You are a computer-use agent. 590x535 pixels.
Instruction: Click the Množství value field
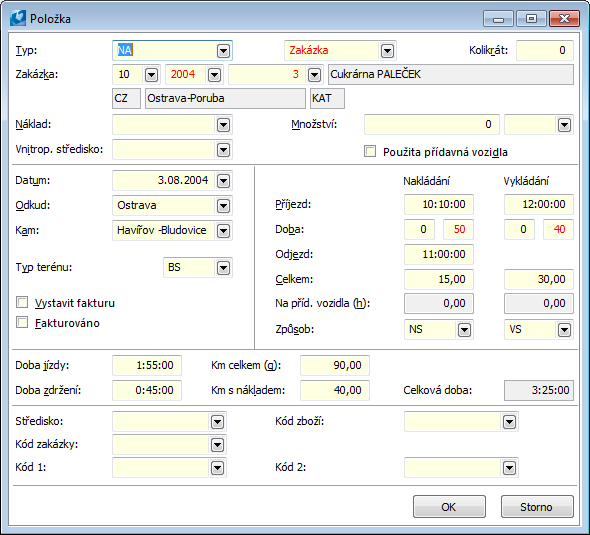click(x=431, y=125)
